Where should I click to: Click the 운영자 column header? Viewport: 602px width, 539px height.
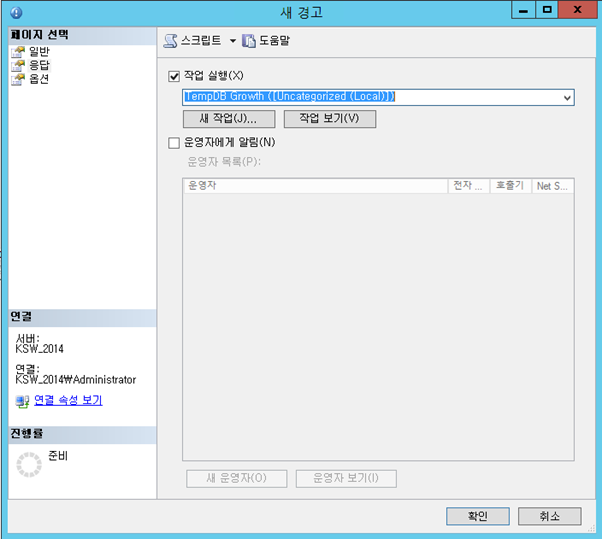point(315,186)
